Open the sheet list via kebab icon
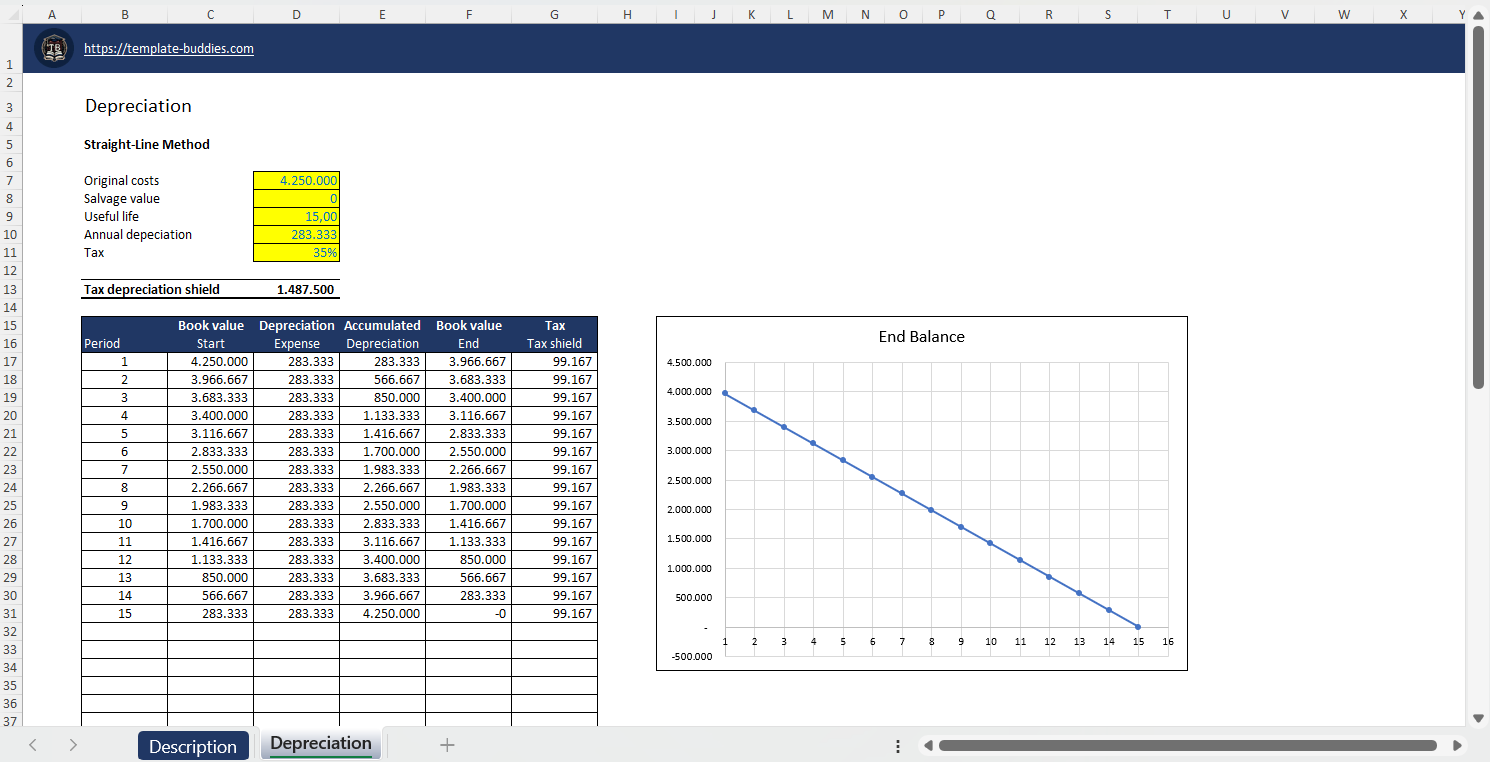The width and height of the screenshot is (1490, 762). [x=897, y=745]
